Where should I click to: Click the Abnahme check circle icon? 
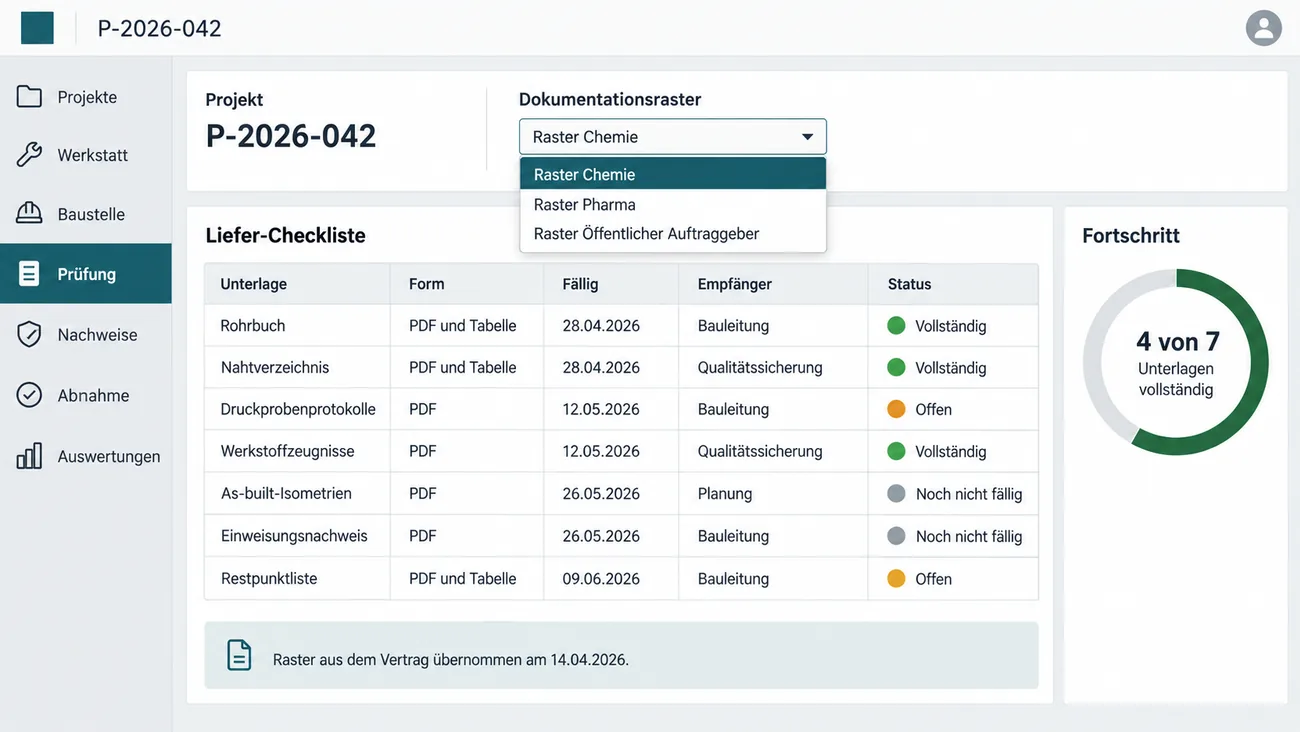coord(29,395)
